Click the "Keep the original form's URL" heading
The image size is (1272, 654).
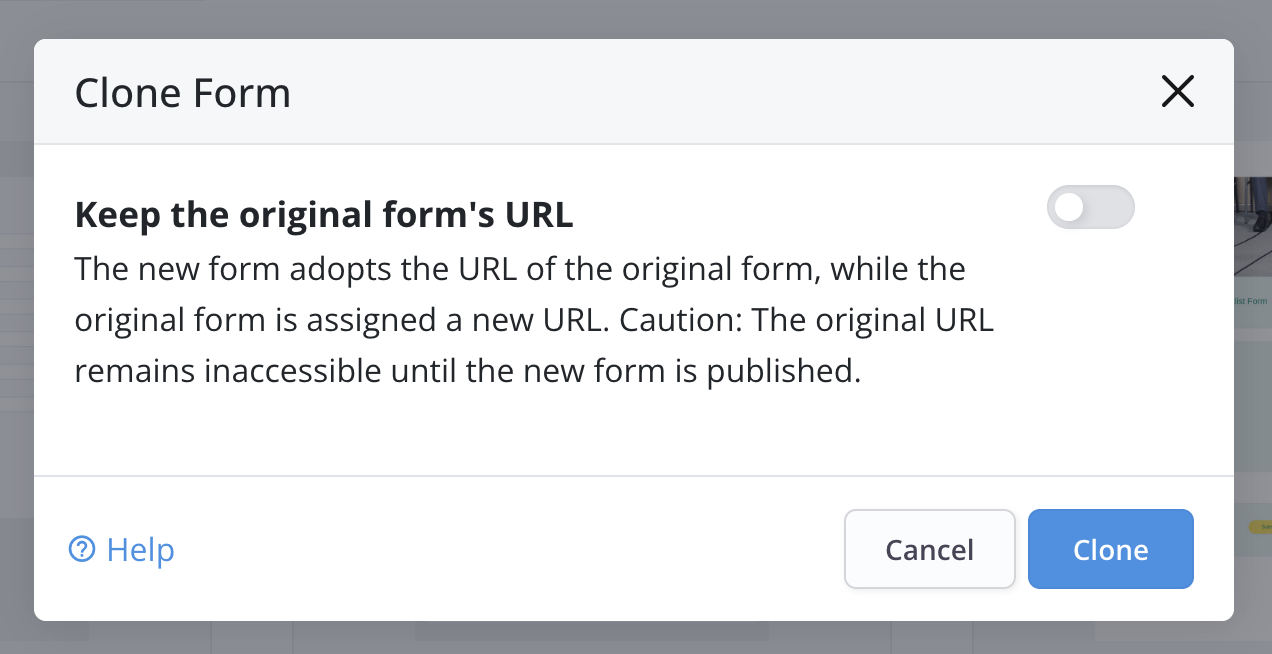point(324,215)
